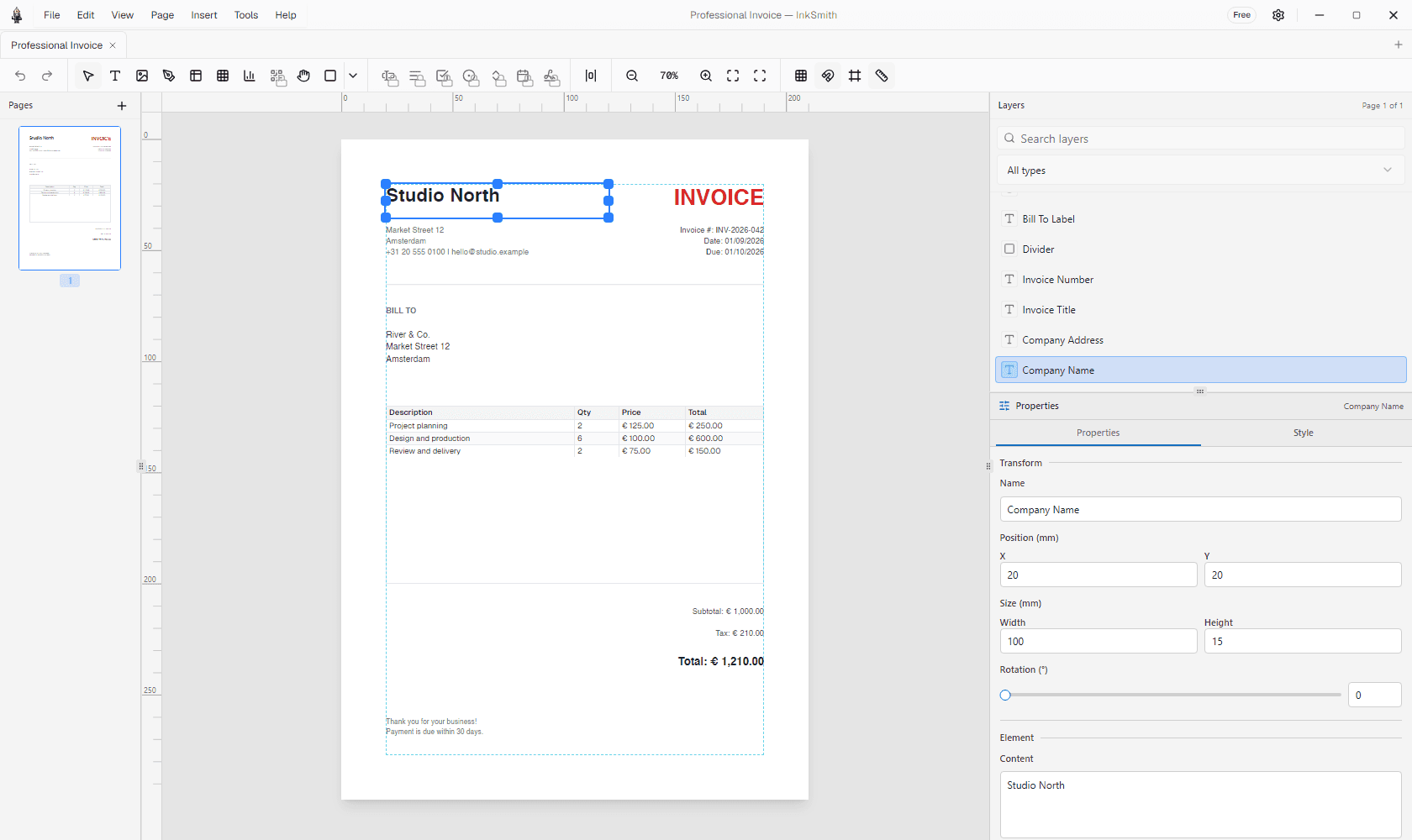Select the QR code tool

pos(277,76)
